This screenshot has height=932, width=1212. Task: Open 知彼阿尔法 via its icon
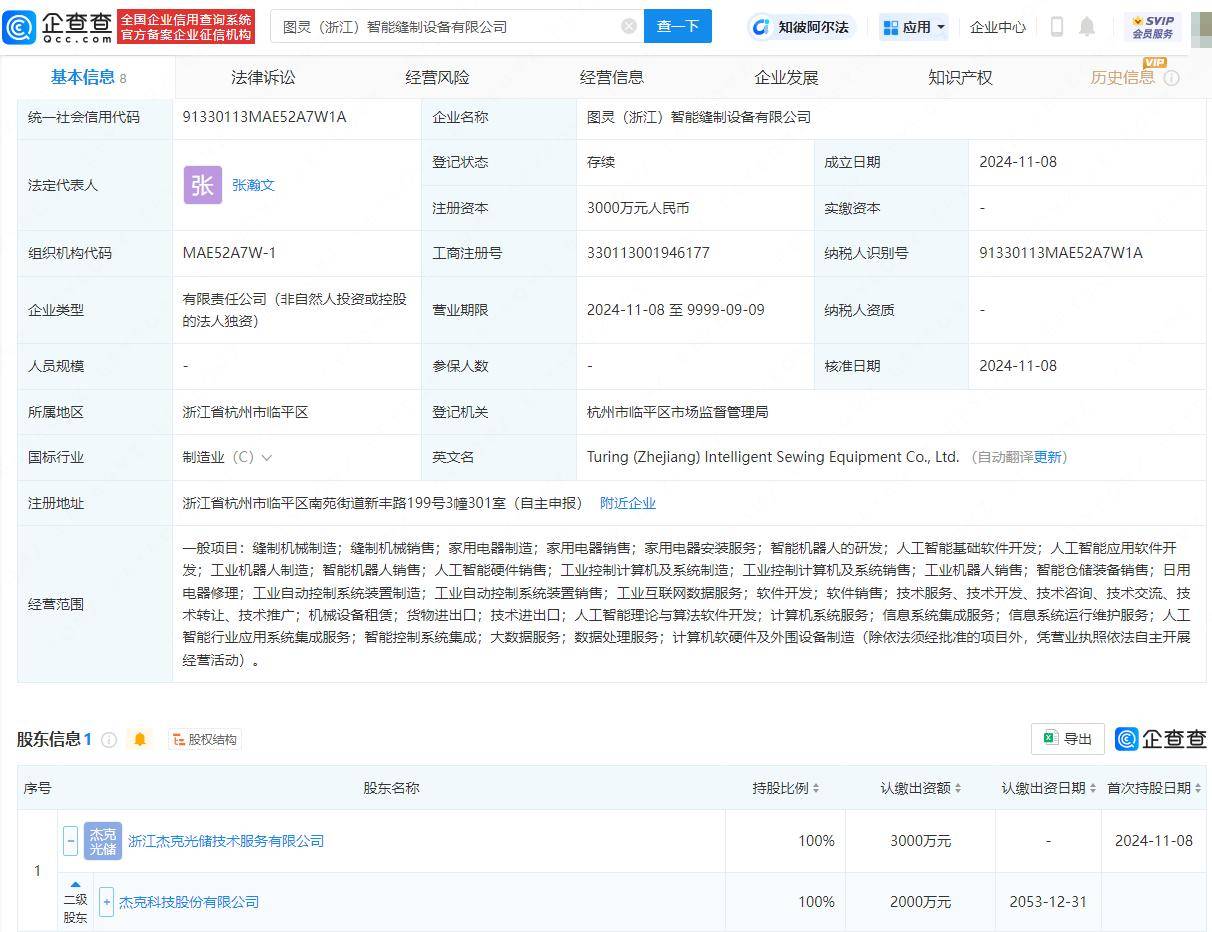pyautogui.click(x=763, y=27)
